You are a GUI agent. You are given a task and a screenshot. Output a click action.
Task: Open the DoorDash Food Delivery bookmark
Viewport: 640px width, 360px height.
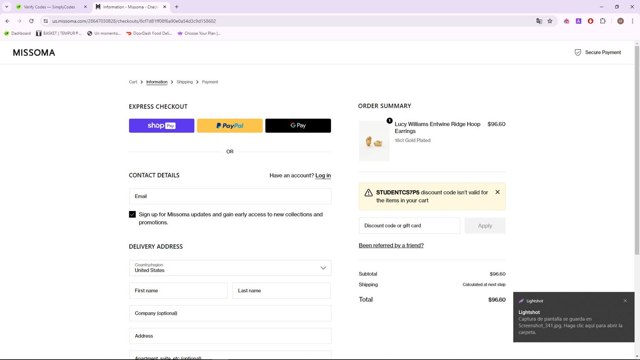(x=149, y=33)
